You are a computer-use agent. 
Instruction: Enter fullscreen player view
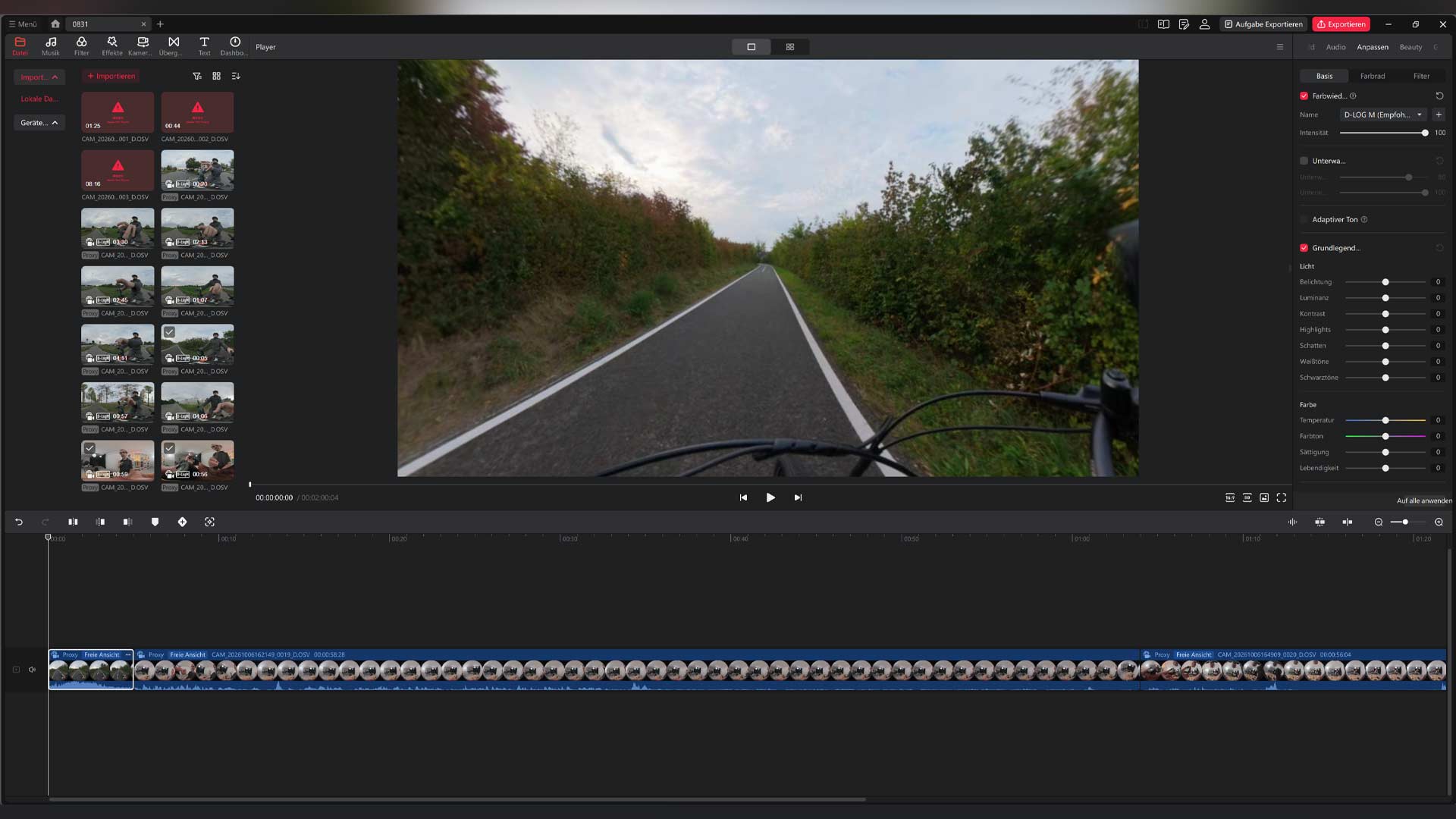[x=1282, y=497]
